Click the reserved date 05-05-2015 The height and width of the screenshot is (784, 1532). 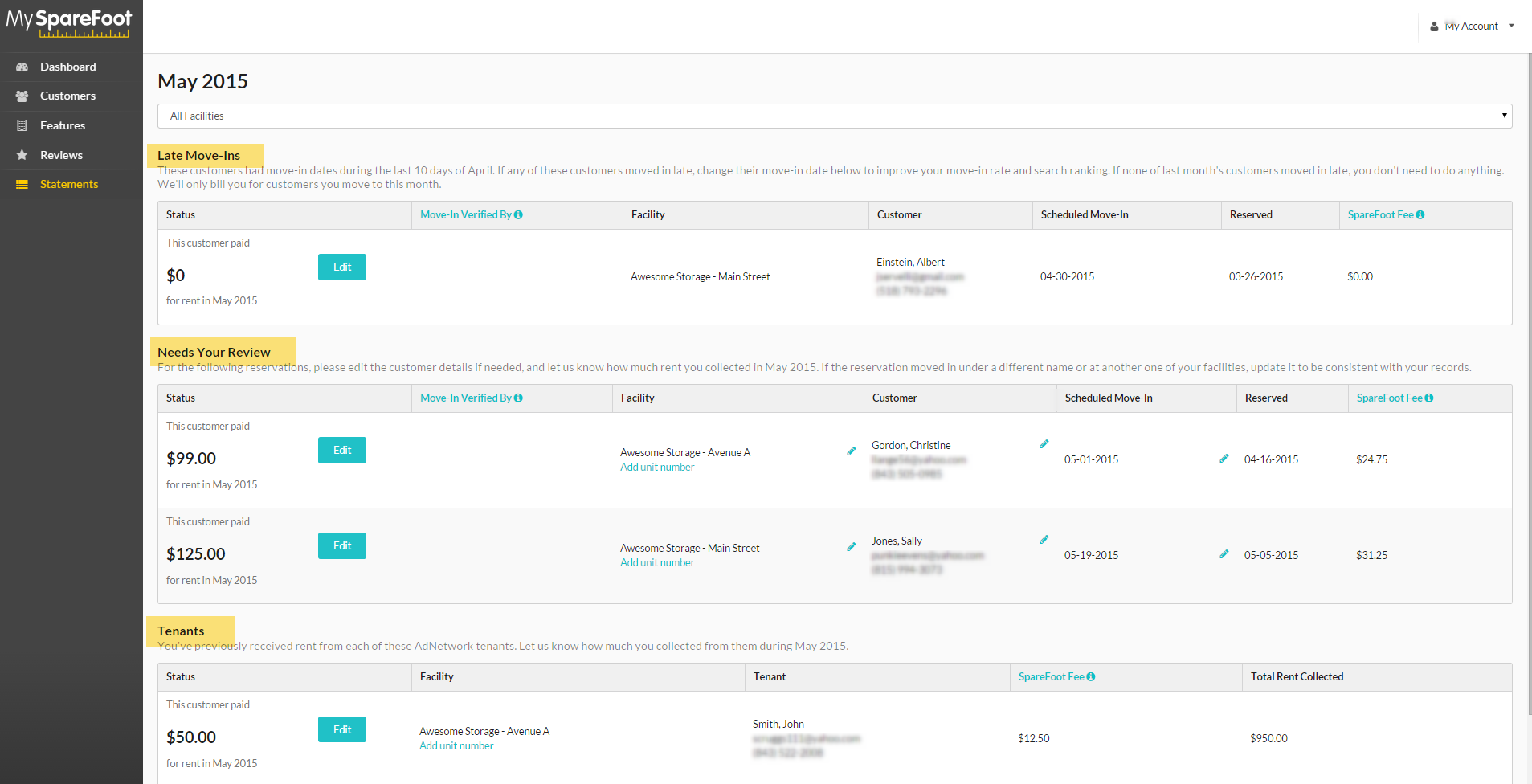coord(1271,555)
